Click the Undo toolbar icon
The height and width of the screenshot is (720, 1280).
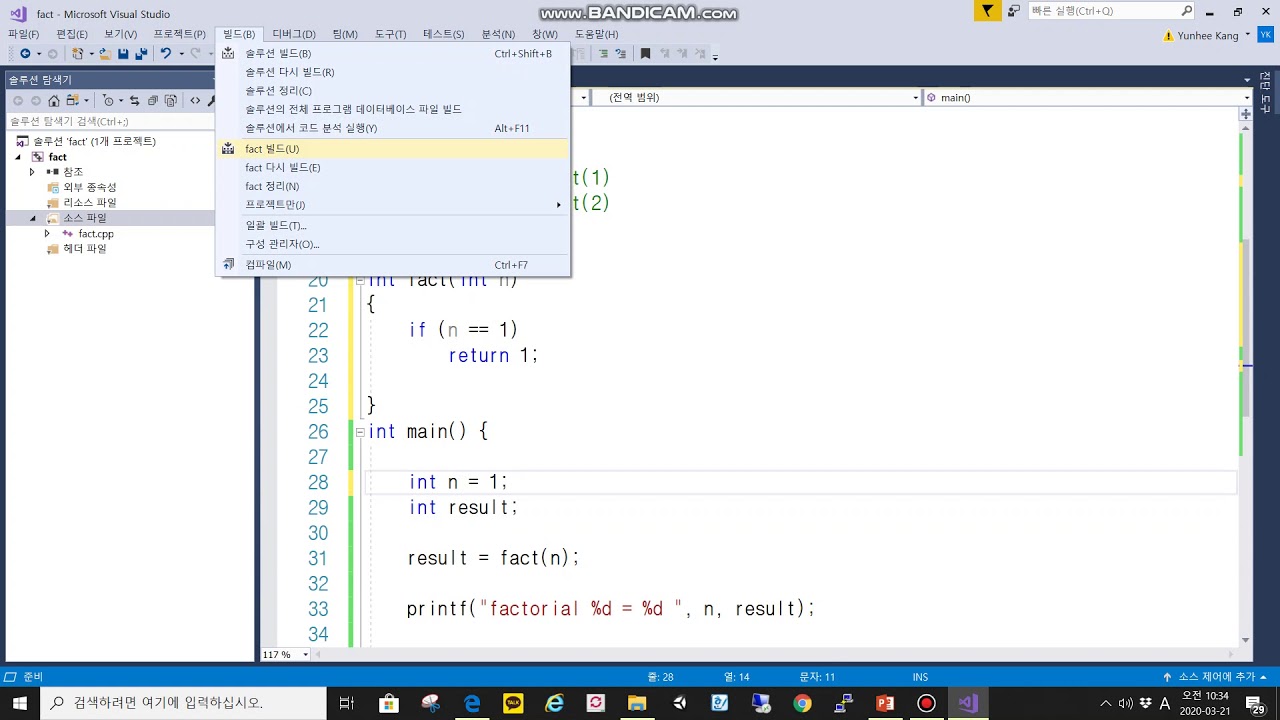click(166, 54)
